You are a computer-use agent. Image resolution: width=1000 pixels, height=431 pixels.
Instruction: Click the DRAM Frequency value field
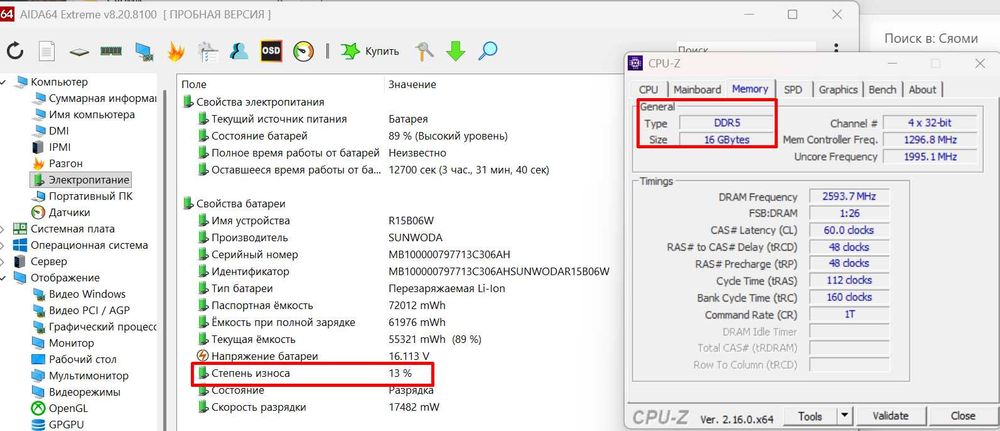tap(849, 197)
